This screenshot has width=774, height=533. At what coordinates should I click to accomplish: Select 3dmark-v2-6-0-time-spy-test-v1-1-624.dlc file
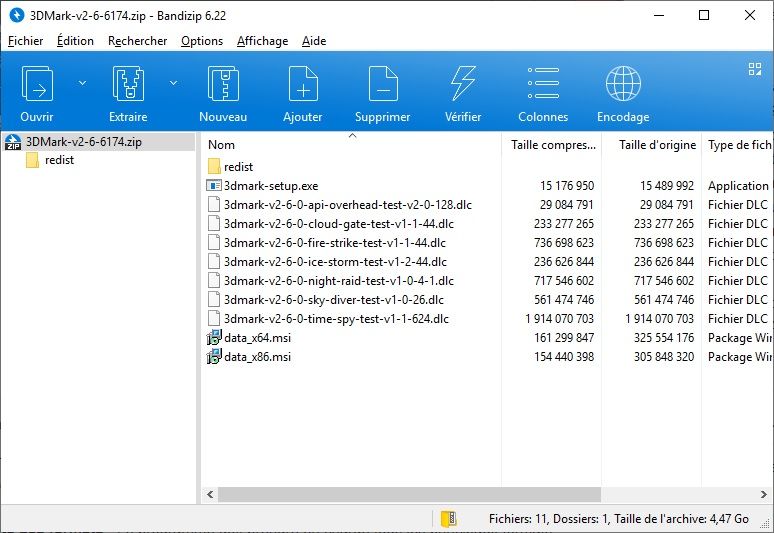(x=336, y=319)
